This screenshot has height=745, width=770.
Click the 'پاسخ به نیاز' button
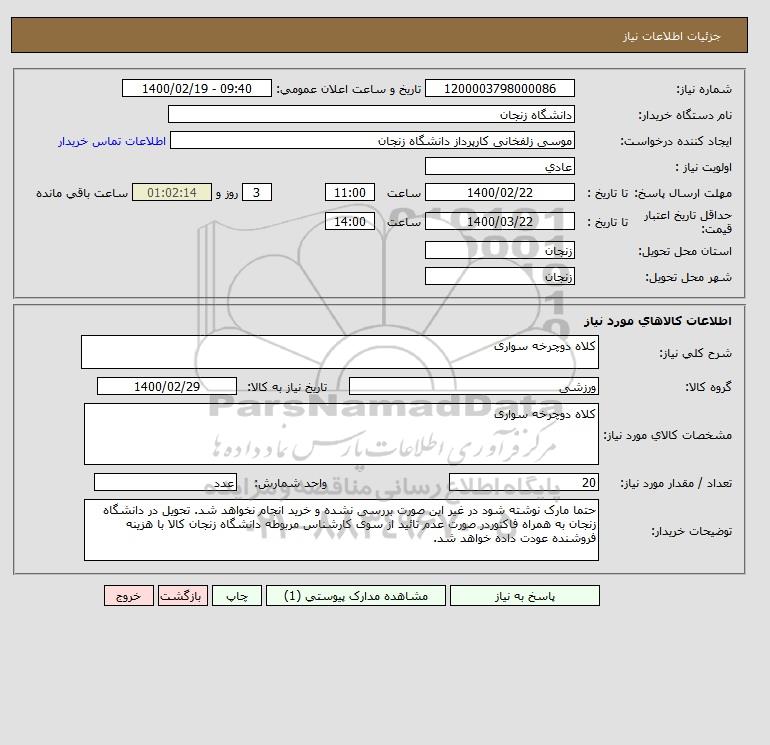pos(524,596)
